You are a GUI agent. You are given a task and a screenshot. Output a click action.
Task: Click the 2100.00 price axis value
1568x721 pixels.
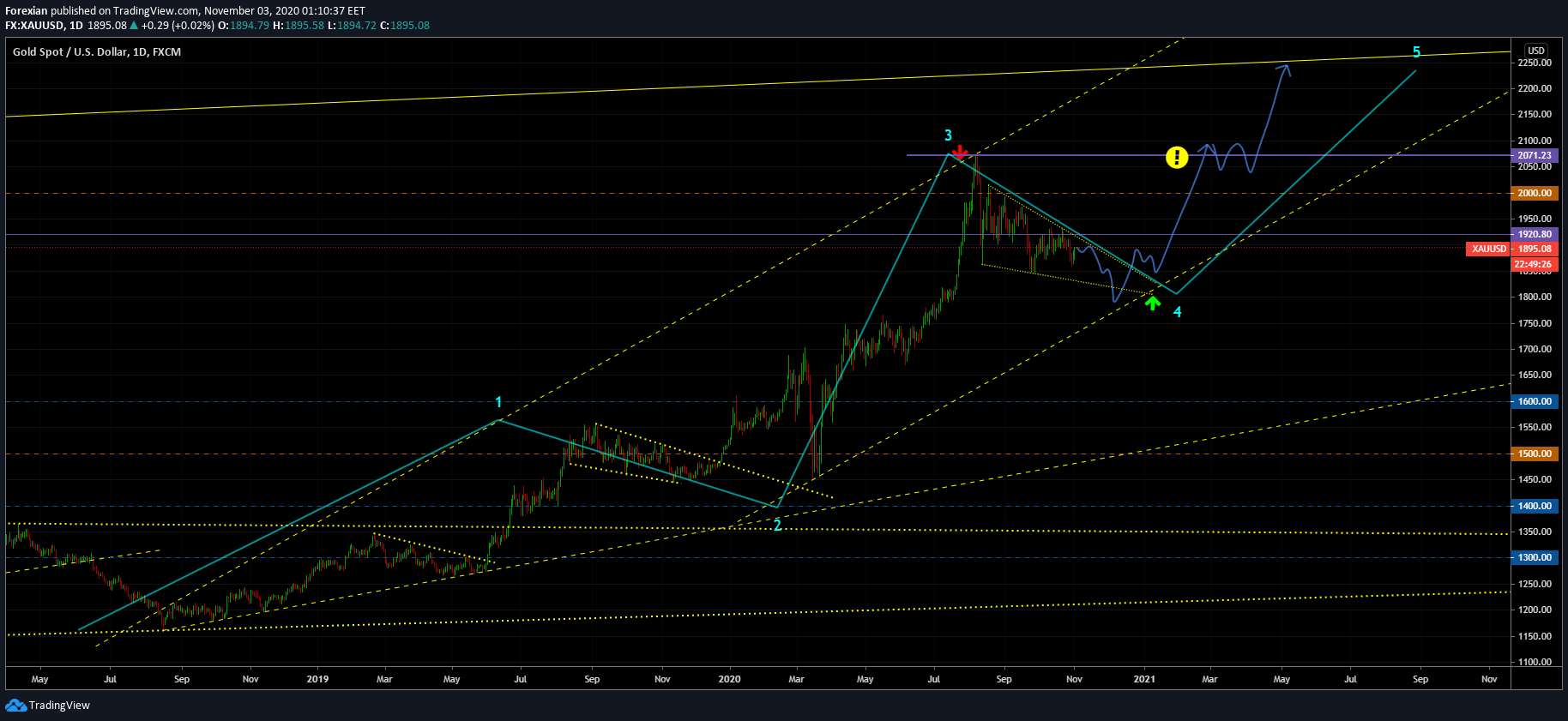[1535, 141]
